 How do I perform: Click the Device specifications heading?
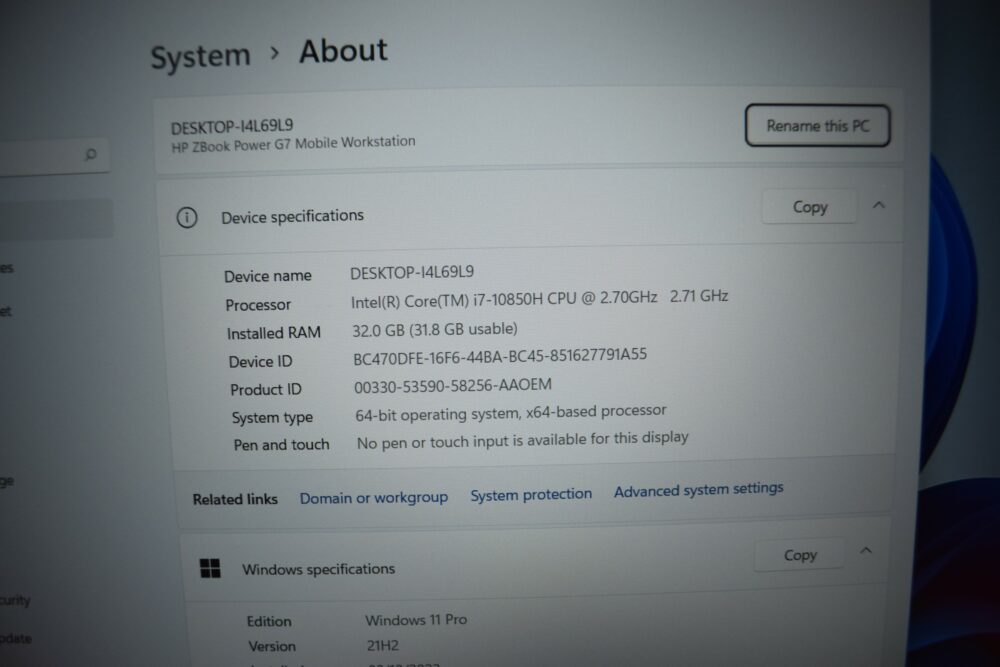pyautogui.click(x=292, y=217)
